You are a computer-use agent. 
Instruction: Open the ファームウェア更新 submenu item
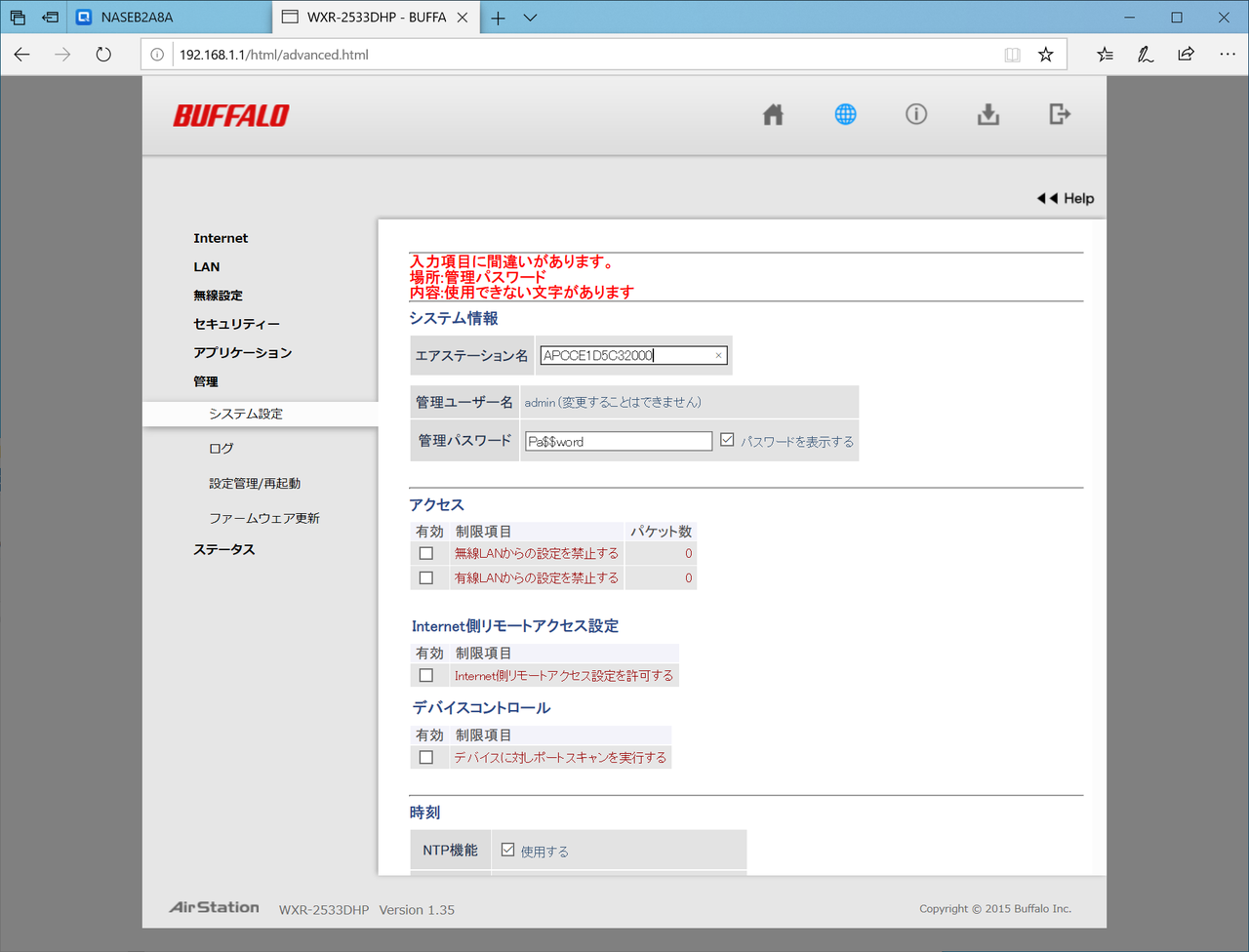point(264,518)
